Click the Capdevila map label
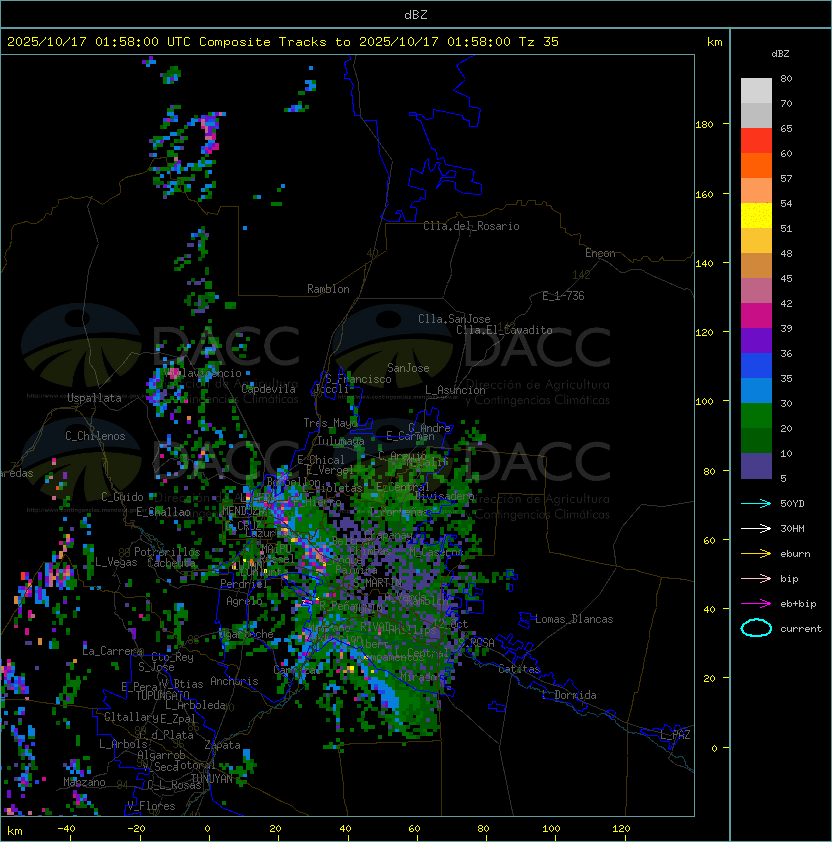This screenshot has width=832, height=842. tap(269, 389)
